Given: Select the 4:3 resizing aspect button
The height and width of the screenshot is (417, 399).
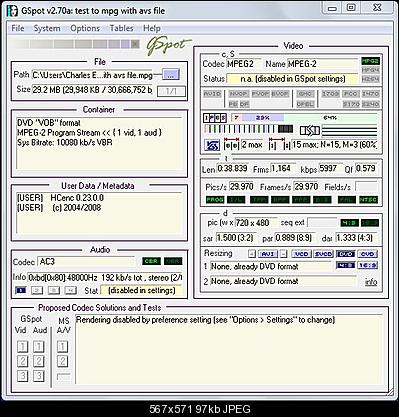Looking at the screenshot, I should click(x=345, y=265).
